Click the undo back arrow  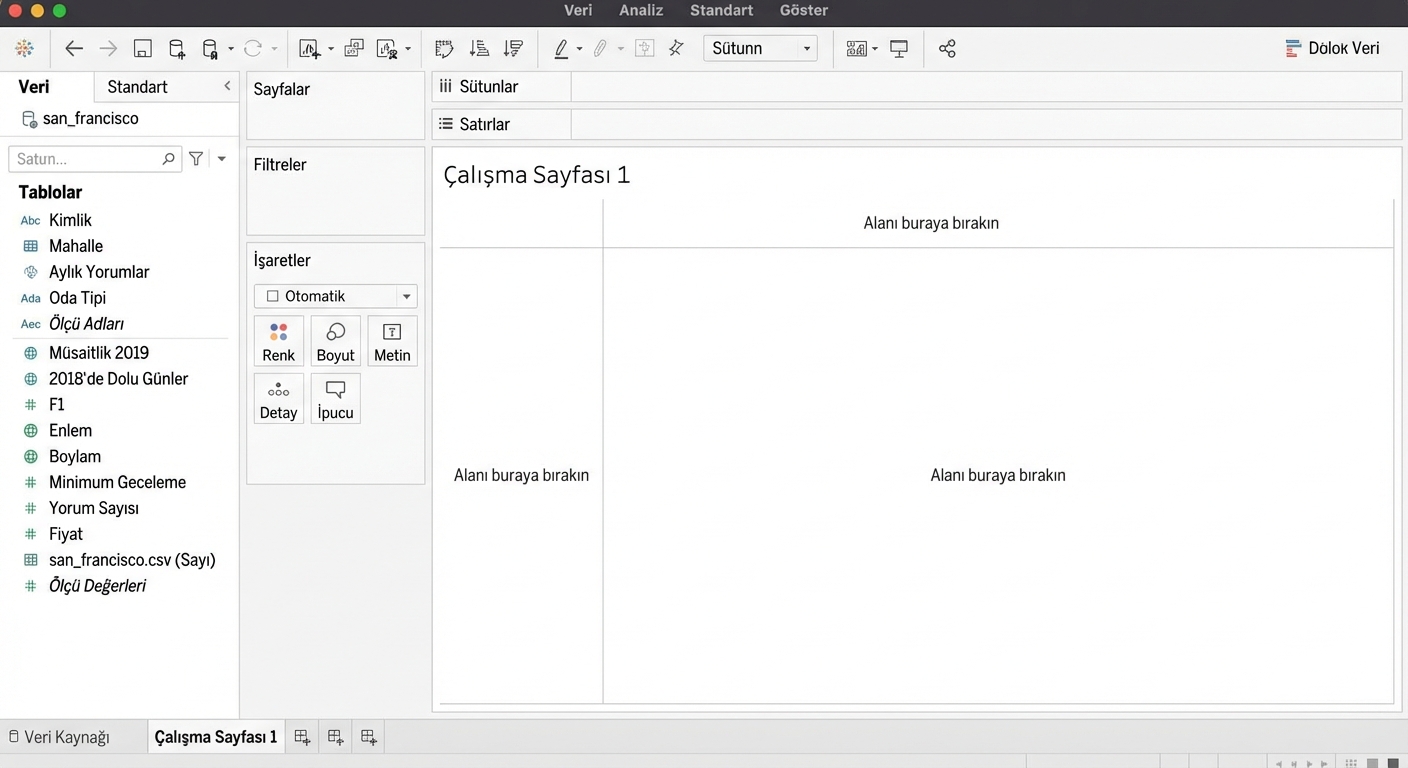[x=74, y=48]
